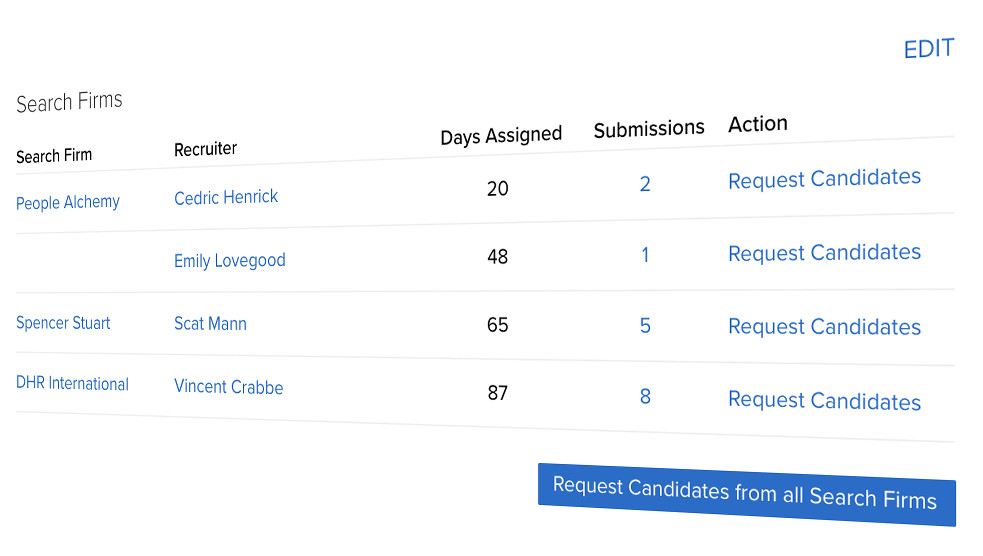Click the Days Assigned column header

pyautogui.click(x=501, y=135)
